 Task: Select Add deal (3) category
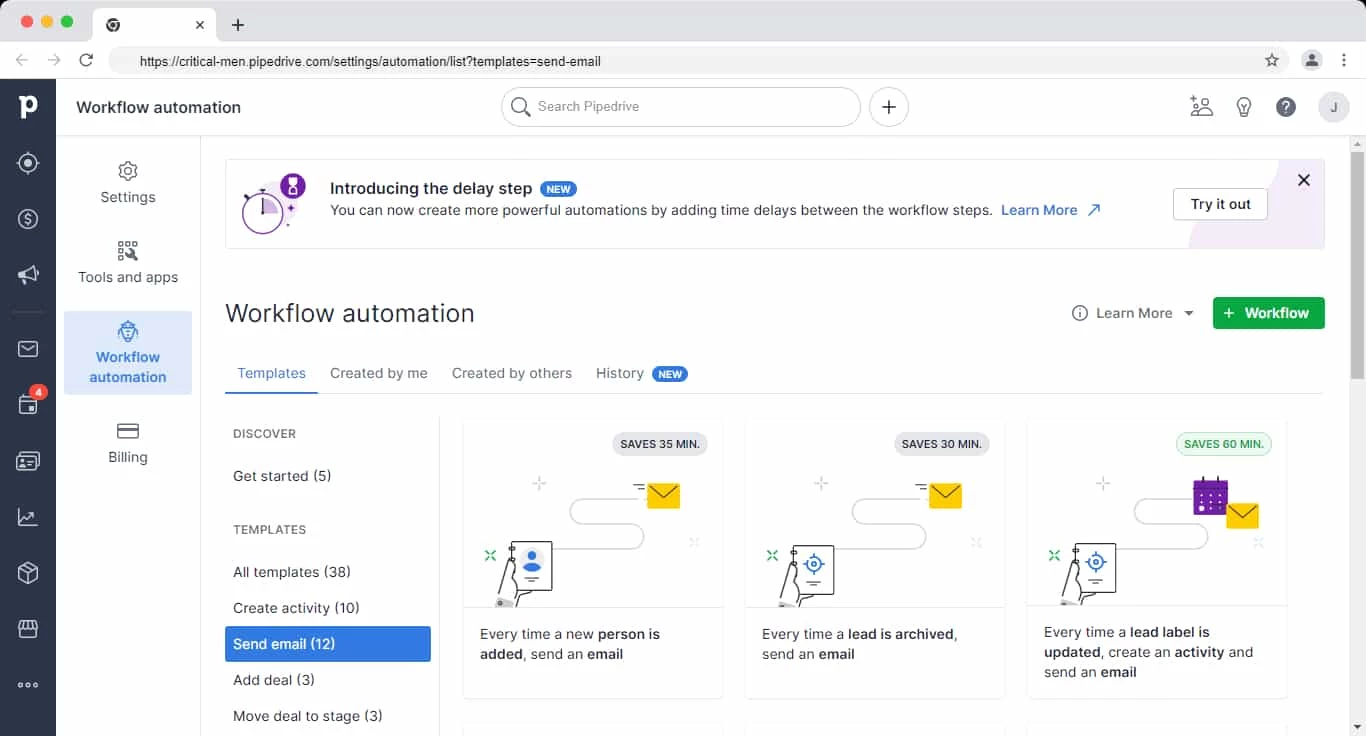tap(328, 680)
